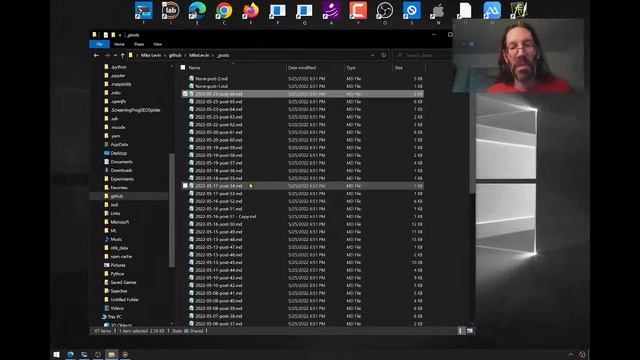Open the Firefox desktop shortcut

point(251,11)
